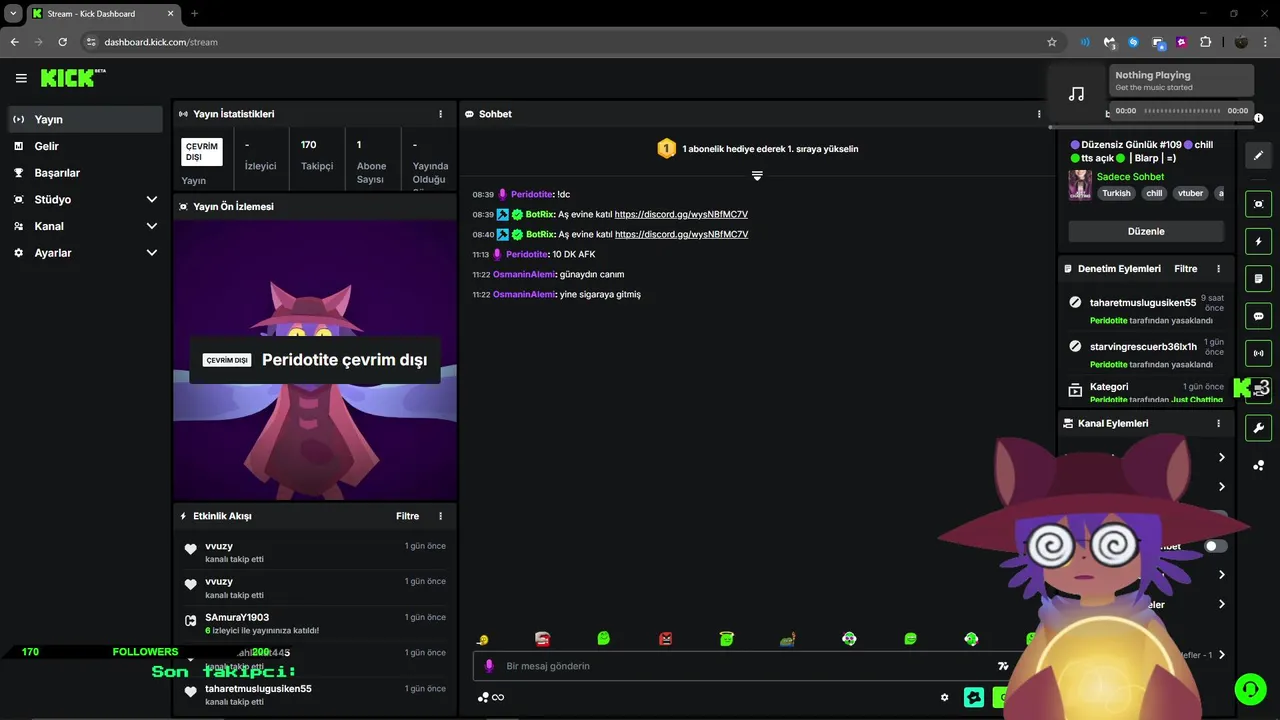
Task: Click the broadcast signal icon in right rail
Action: click(x=1258, y=353)
